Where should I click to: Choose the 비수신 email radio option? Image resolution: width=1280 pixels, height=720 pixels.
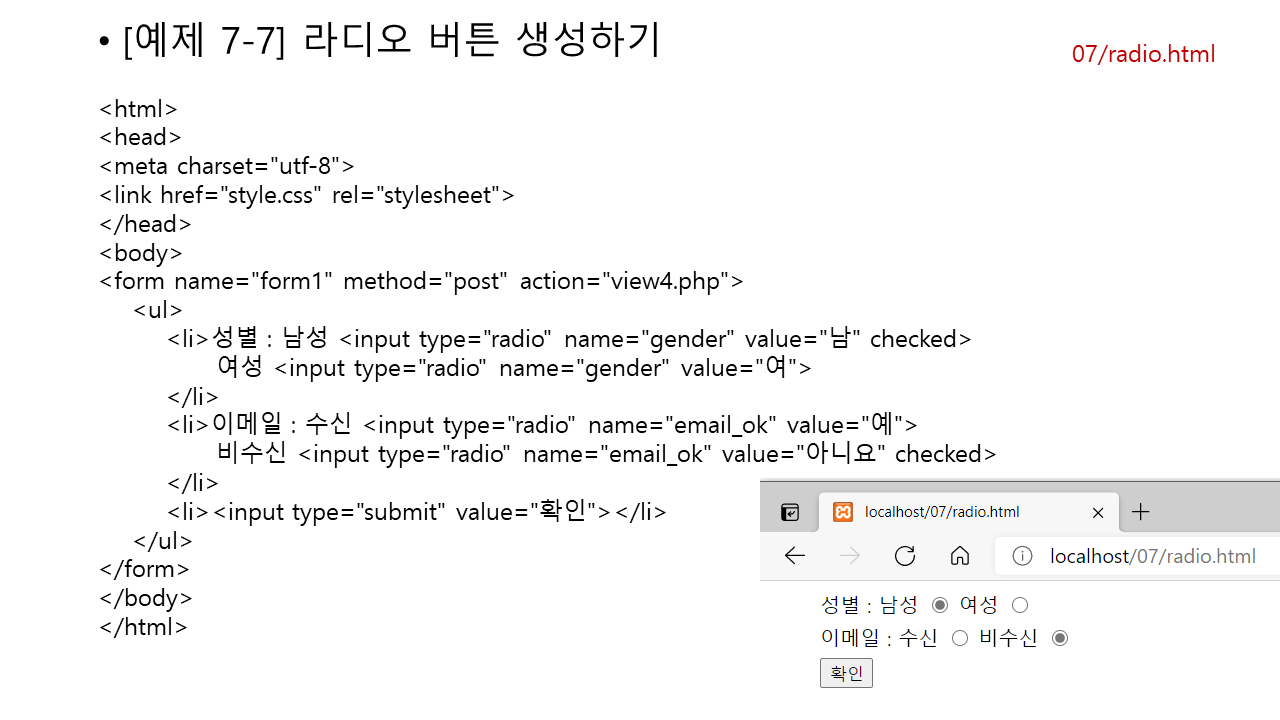click(1060, 638)
